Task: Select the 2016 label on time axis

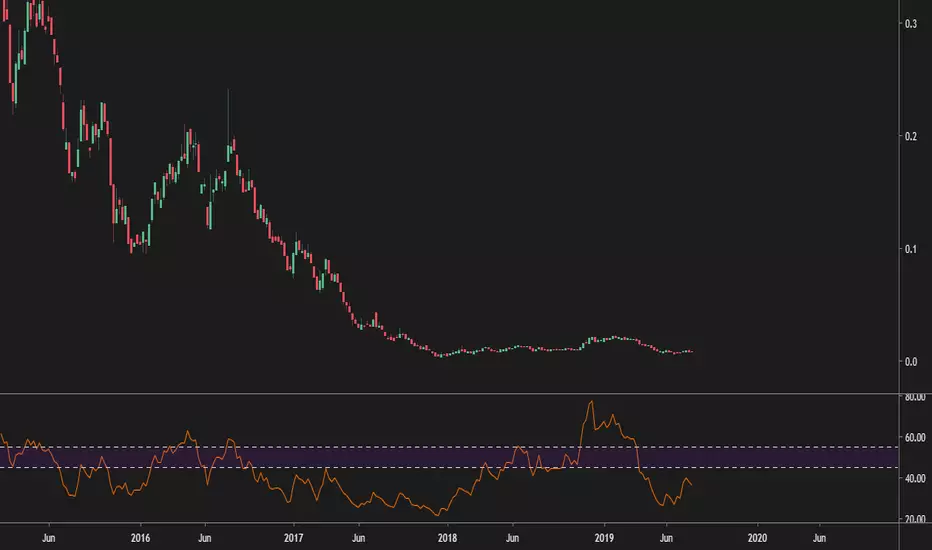Action: tap(140, 538)
